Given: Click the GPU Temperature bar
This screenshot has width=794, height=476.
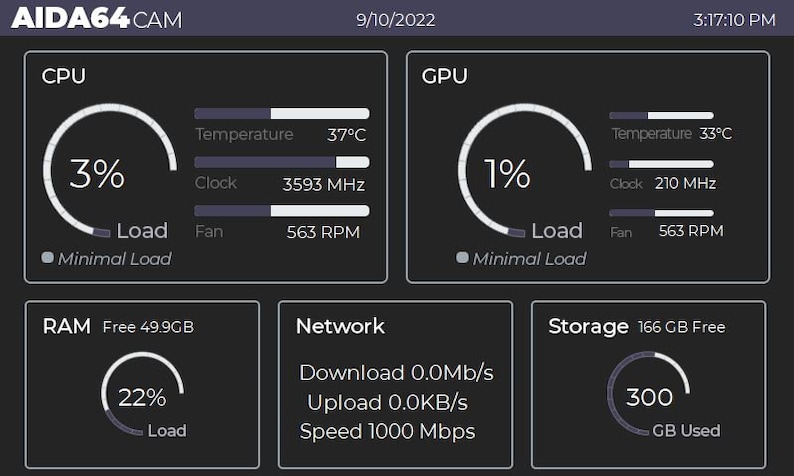Looking at the screenshot, I should click(661, 115).
